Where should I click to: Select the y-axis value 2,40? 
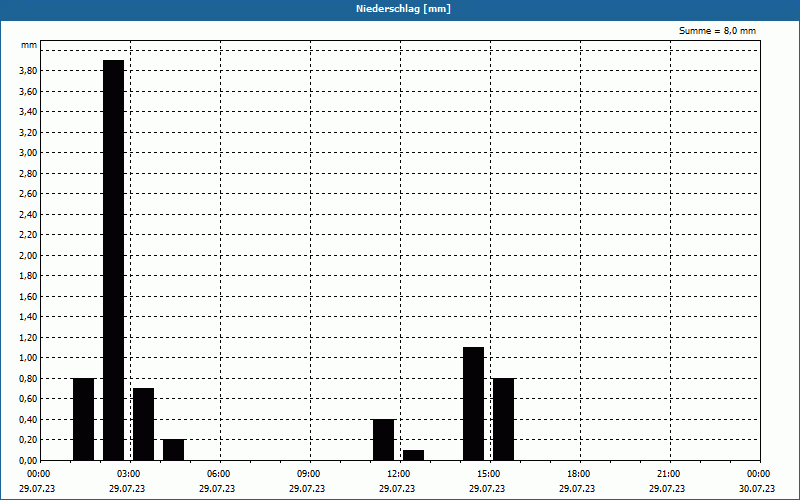28,214
